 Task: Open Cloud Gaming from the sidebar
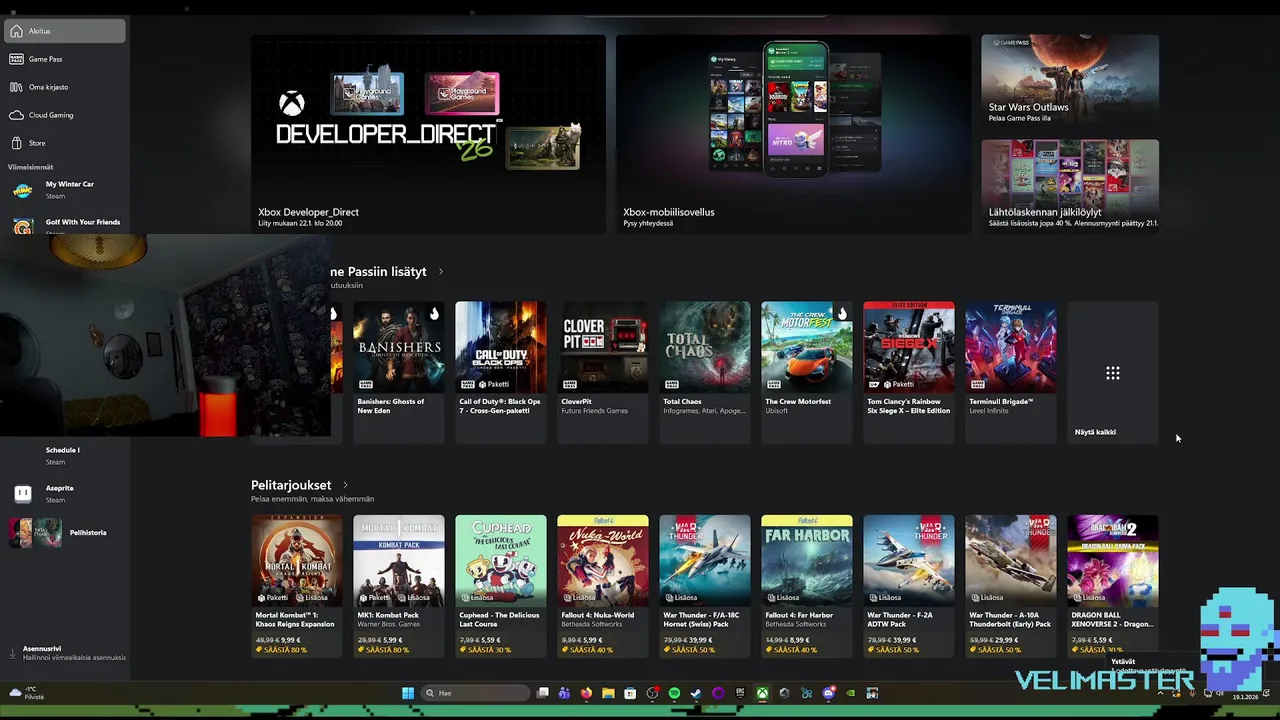[x=65, y=115]
